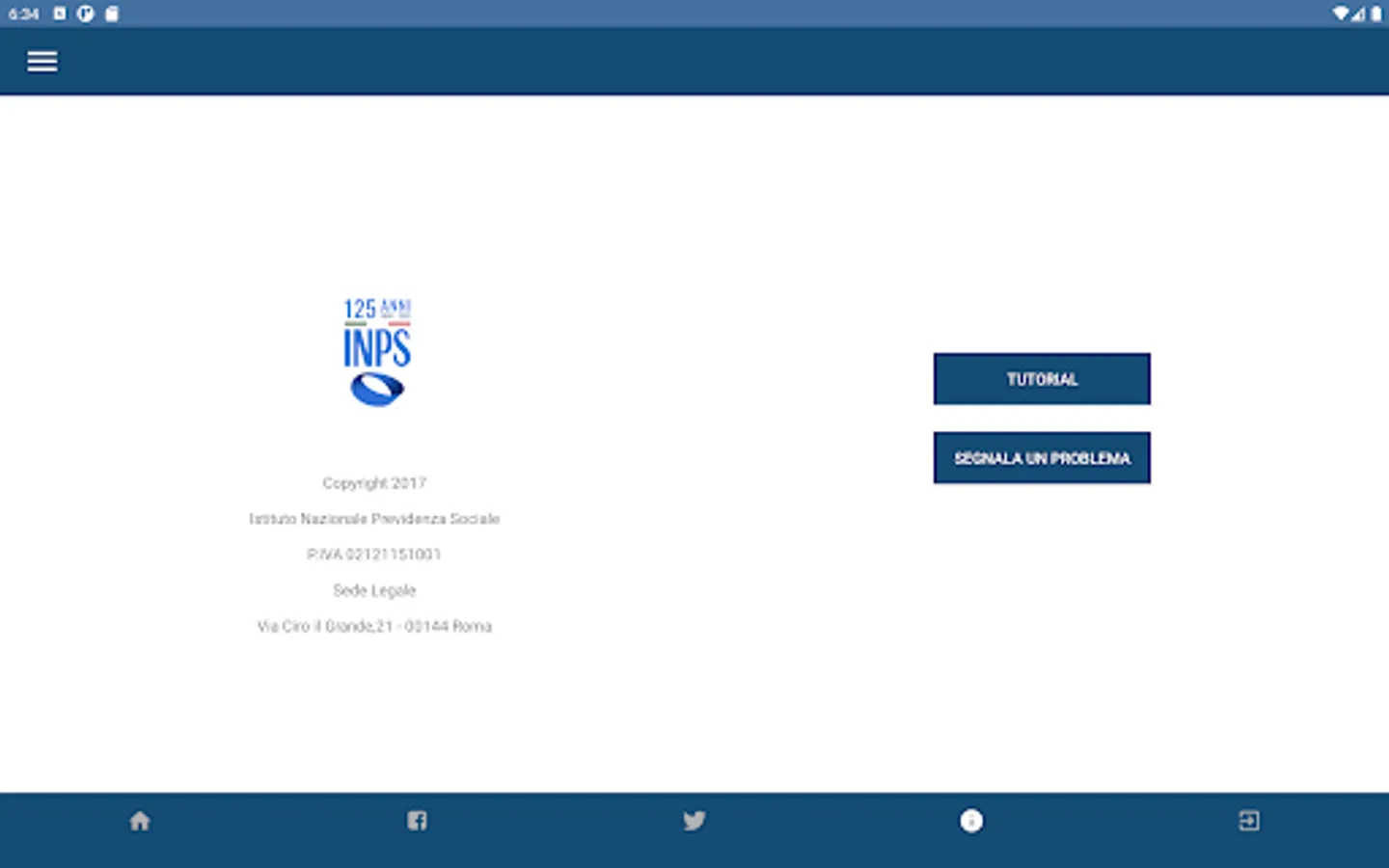Tap the status bar clock
Screen dimensions: 1389x868
pos(23,14)
